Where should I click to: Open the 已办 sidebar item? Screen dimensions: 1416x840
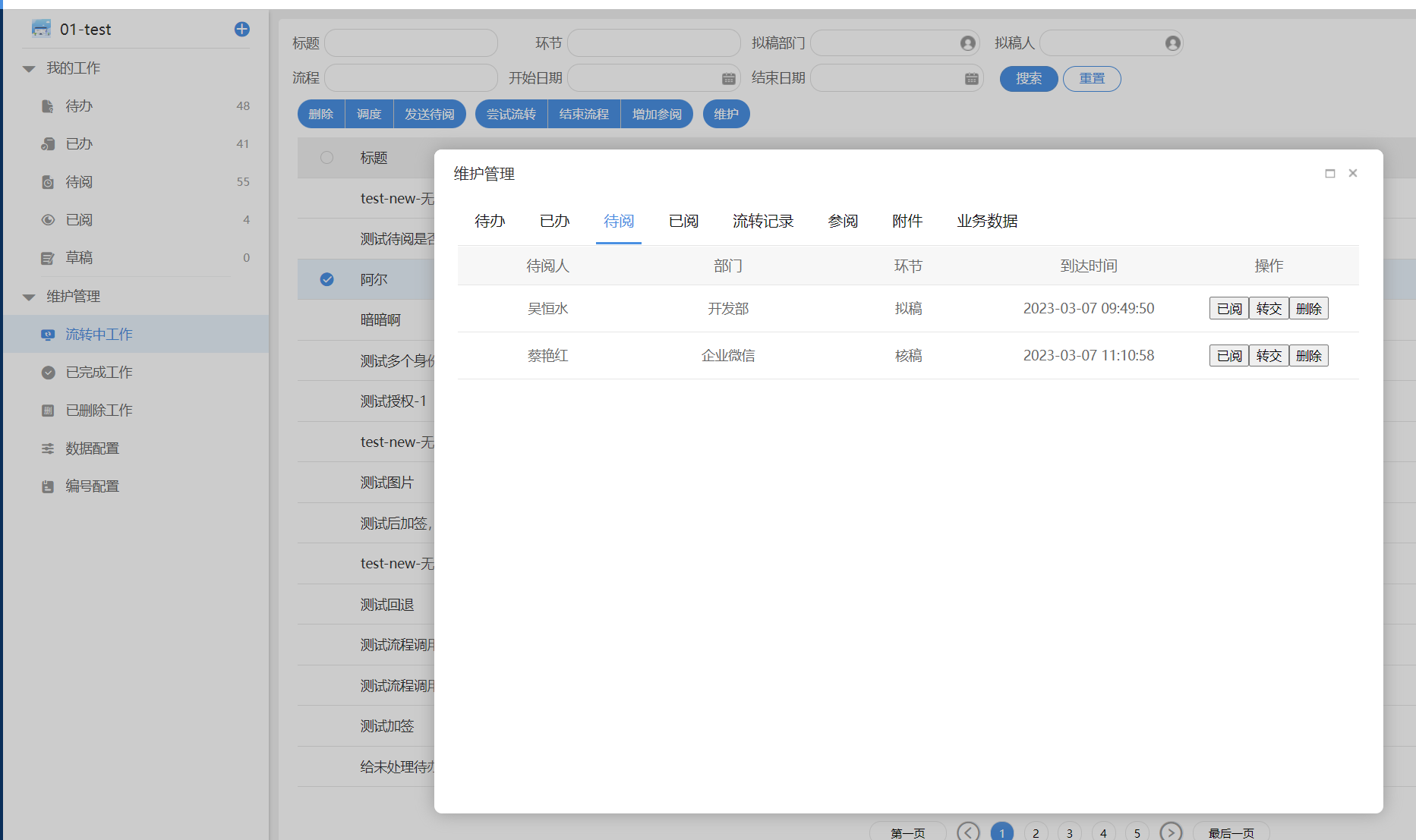click(x=79, y=144)
